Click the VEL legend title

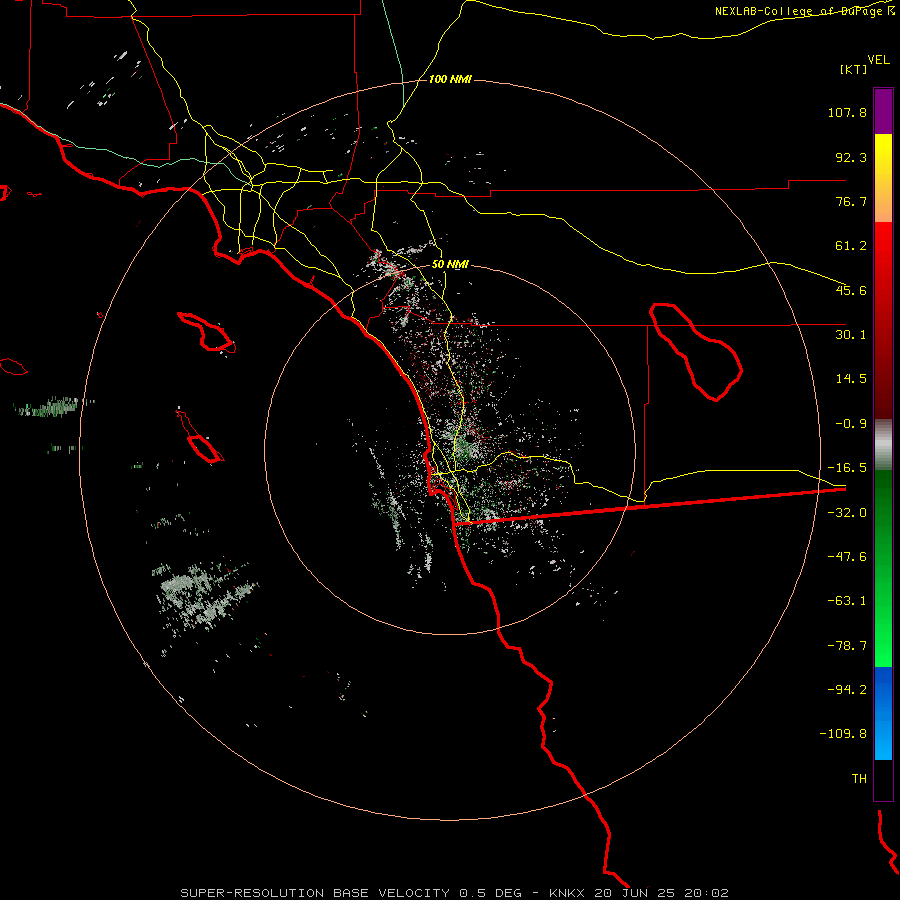click(x=879, y=60)
